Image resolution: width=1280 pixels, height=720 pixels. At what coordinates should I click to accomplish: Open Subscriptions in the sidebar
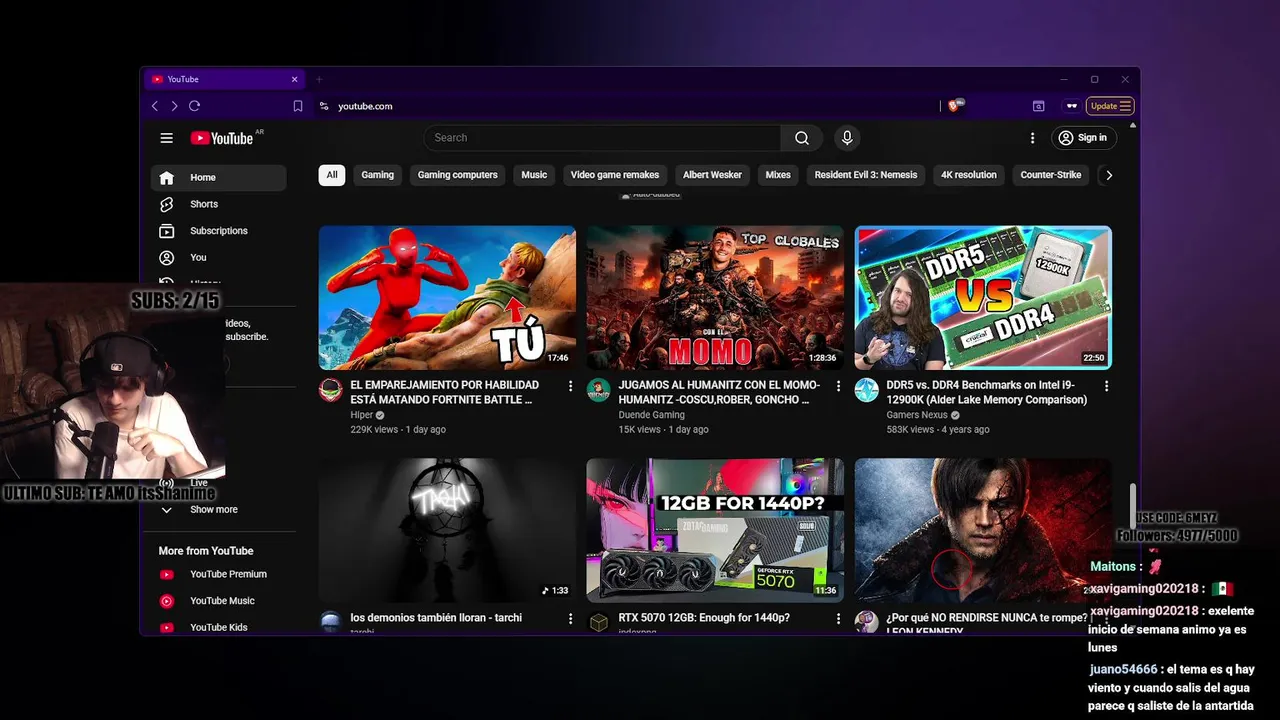click(218, 231)
